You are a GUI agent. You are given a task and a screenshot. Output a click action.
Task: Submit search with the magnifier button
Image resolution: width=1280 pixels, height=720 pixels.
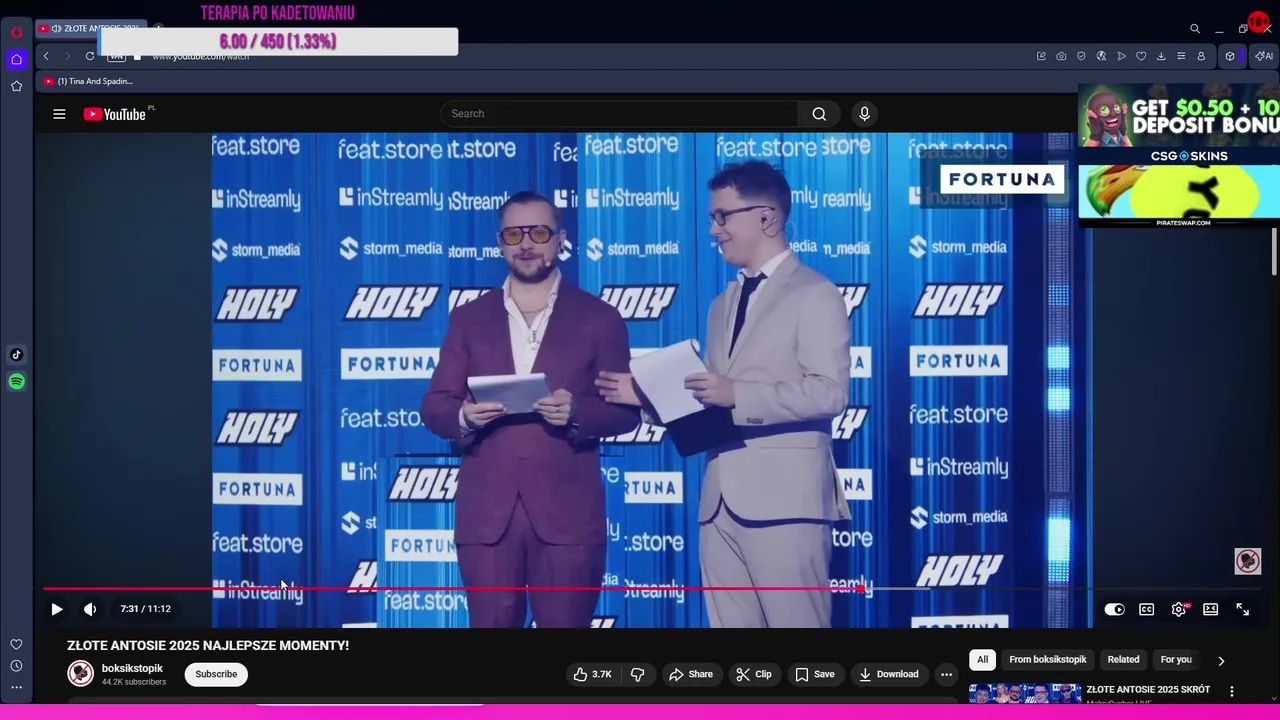[x=819, y=114]
